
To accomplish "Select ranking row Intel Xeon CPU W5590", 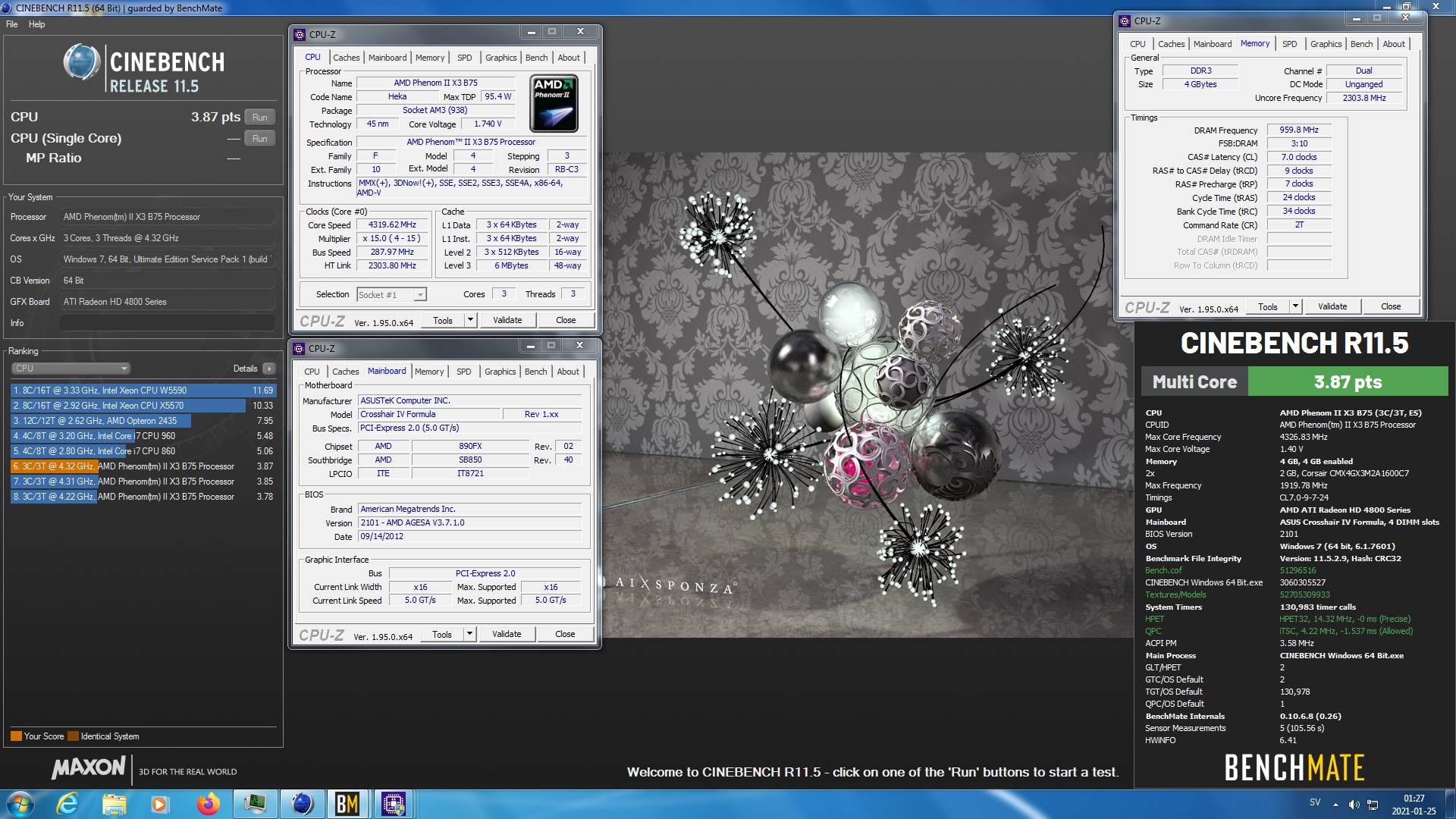I will click(143, 391).
